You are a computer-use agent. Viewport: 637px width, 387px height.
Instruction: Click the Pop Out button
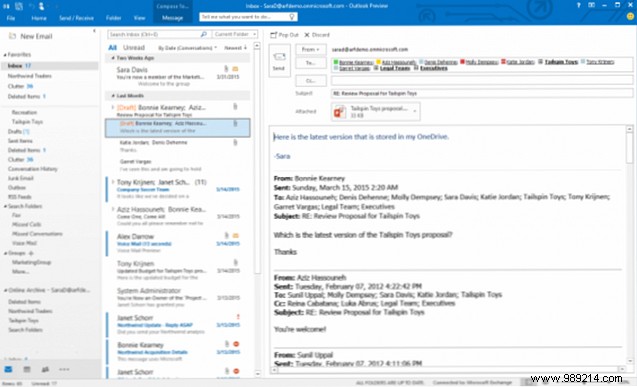(284, 35)
